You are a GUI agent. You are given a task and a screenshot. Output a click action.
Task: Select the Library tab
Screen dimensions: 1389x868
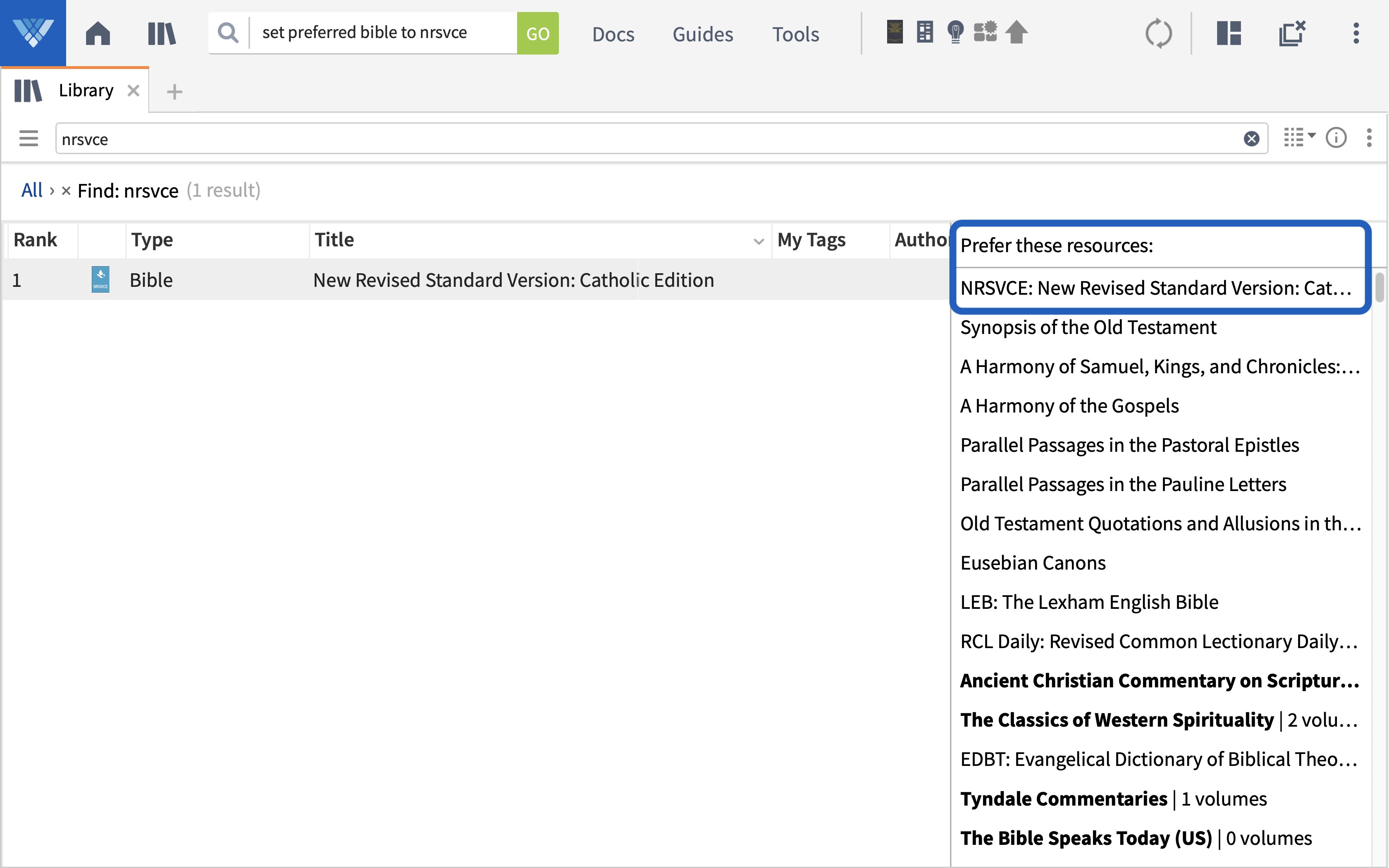pos(74,91)
